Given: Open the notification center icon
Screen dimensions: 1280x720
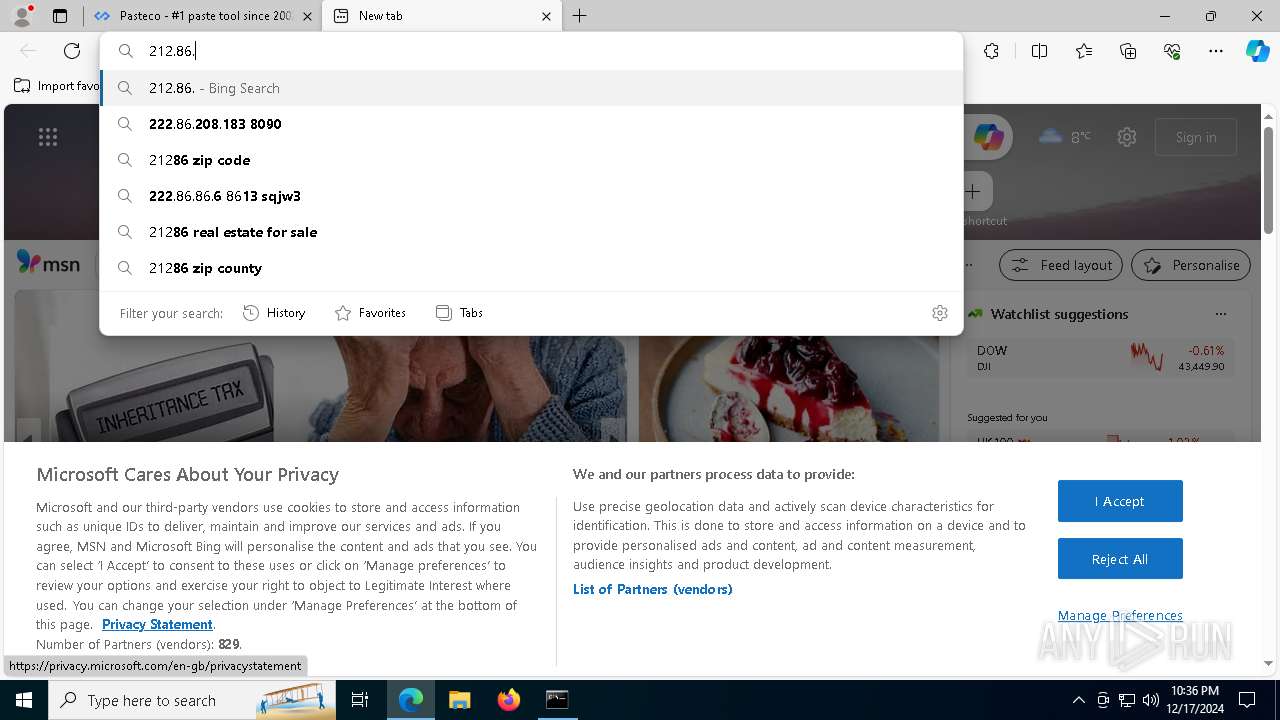Looking at the screenshot, I should 1247,700.
